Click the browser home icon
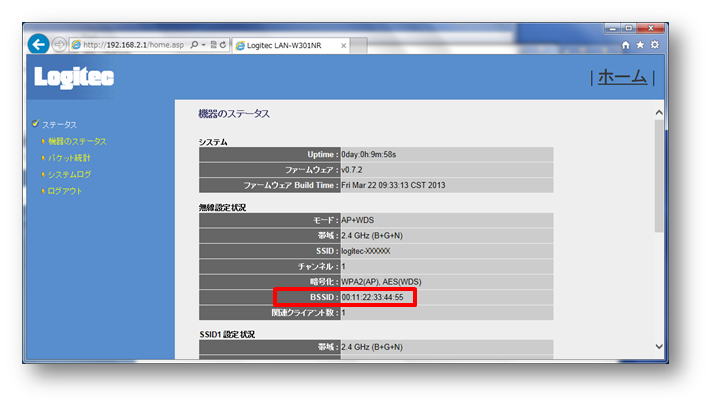 (626, 45)
